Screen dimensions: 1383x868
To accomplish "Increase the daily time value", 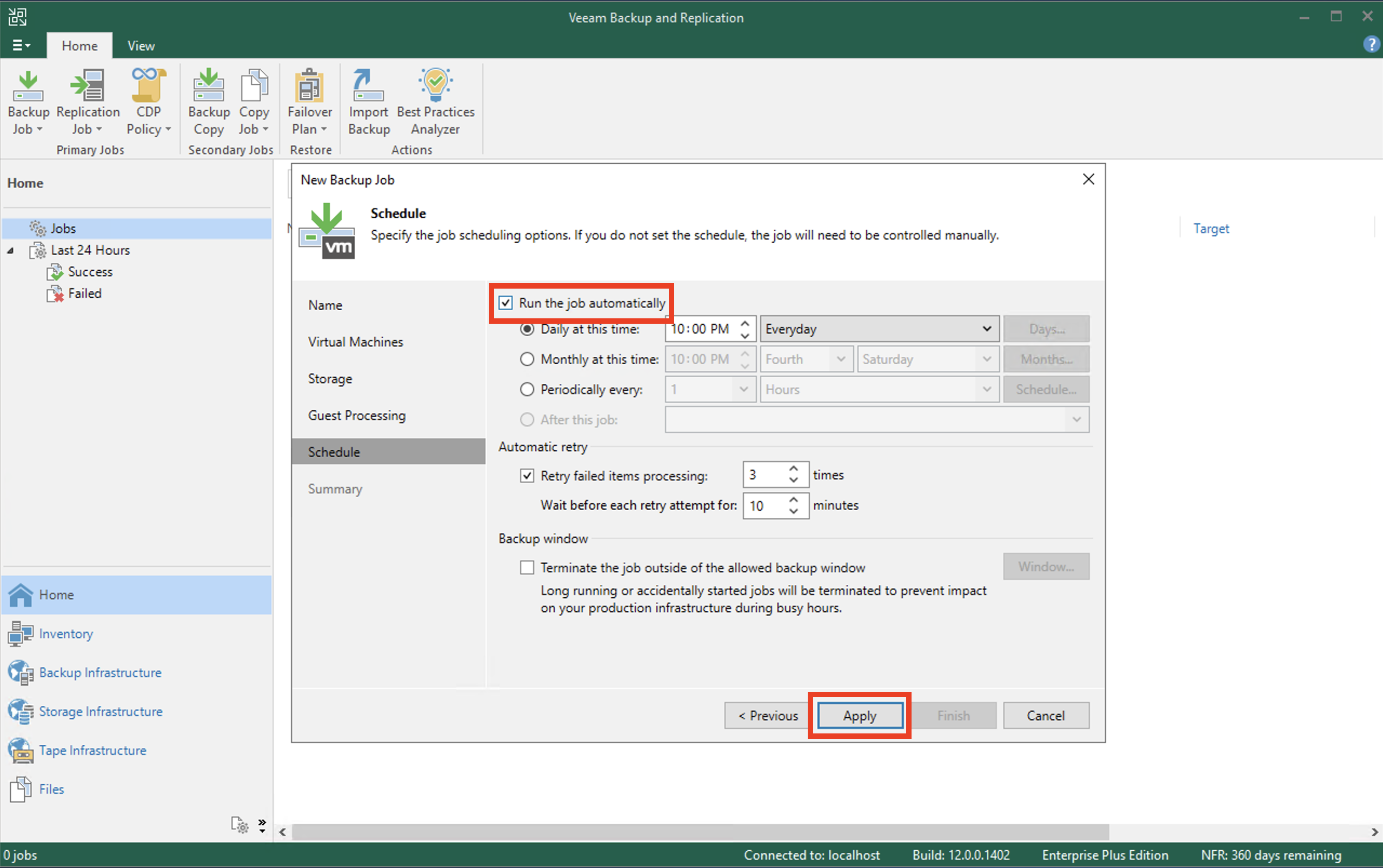I will (744, 323).
